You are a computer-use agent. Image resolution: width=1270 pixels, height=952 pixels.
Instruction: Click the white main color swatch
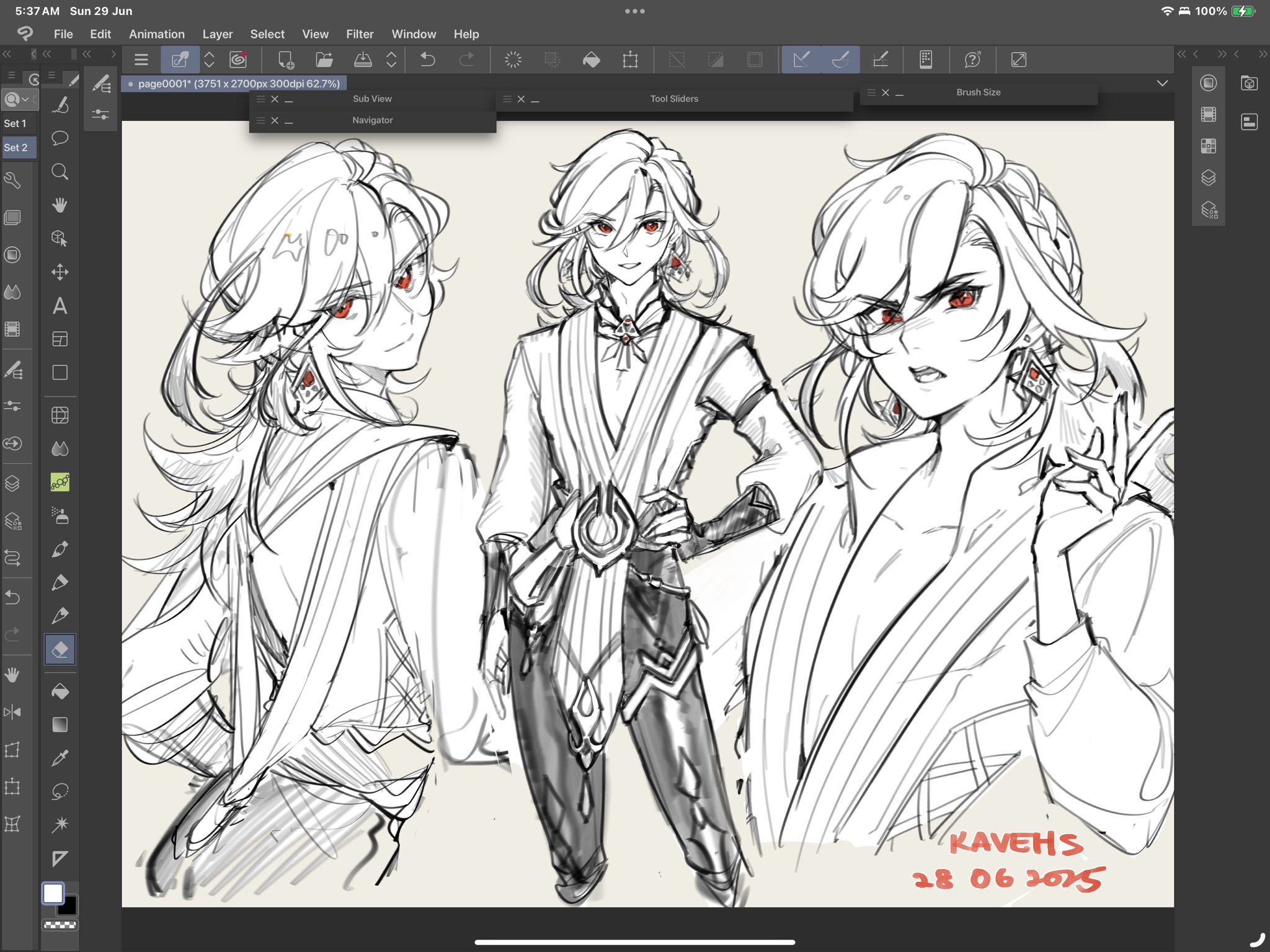tap(53, 893)
